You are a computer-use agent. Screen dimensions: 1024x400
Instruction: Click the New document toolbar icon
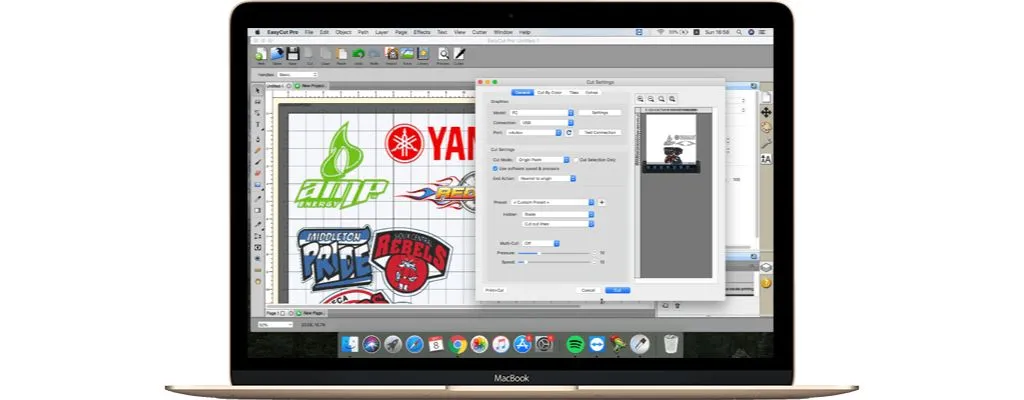(261, 54)
